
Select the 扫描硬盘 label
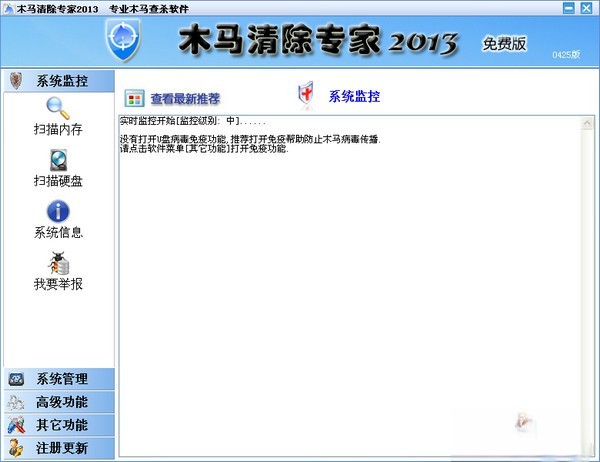click(58, 181)
